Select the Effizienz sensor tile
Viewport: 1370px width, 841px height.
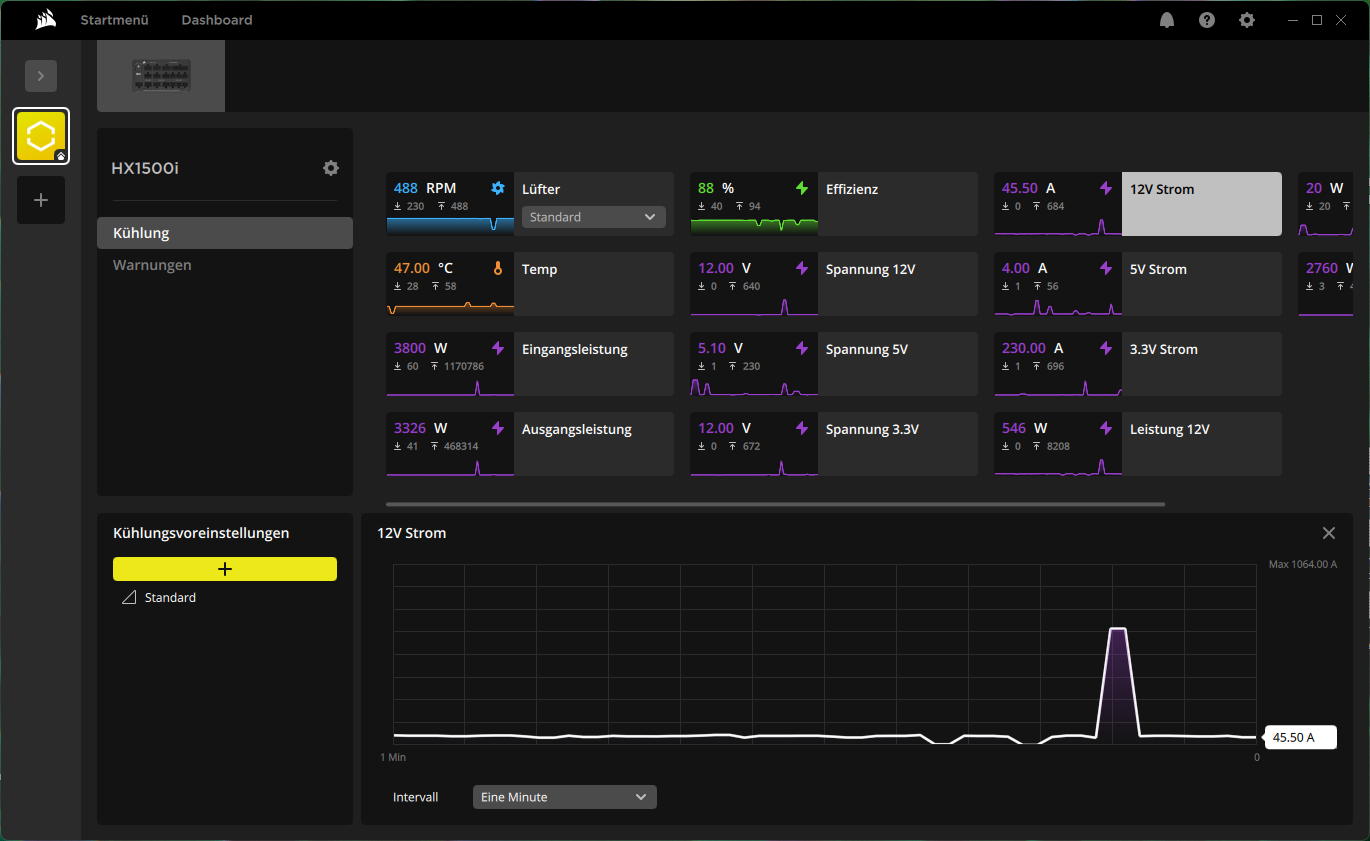(x=834, y=204)
